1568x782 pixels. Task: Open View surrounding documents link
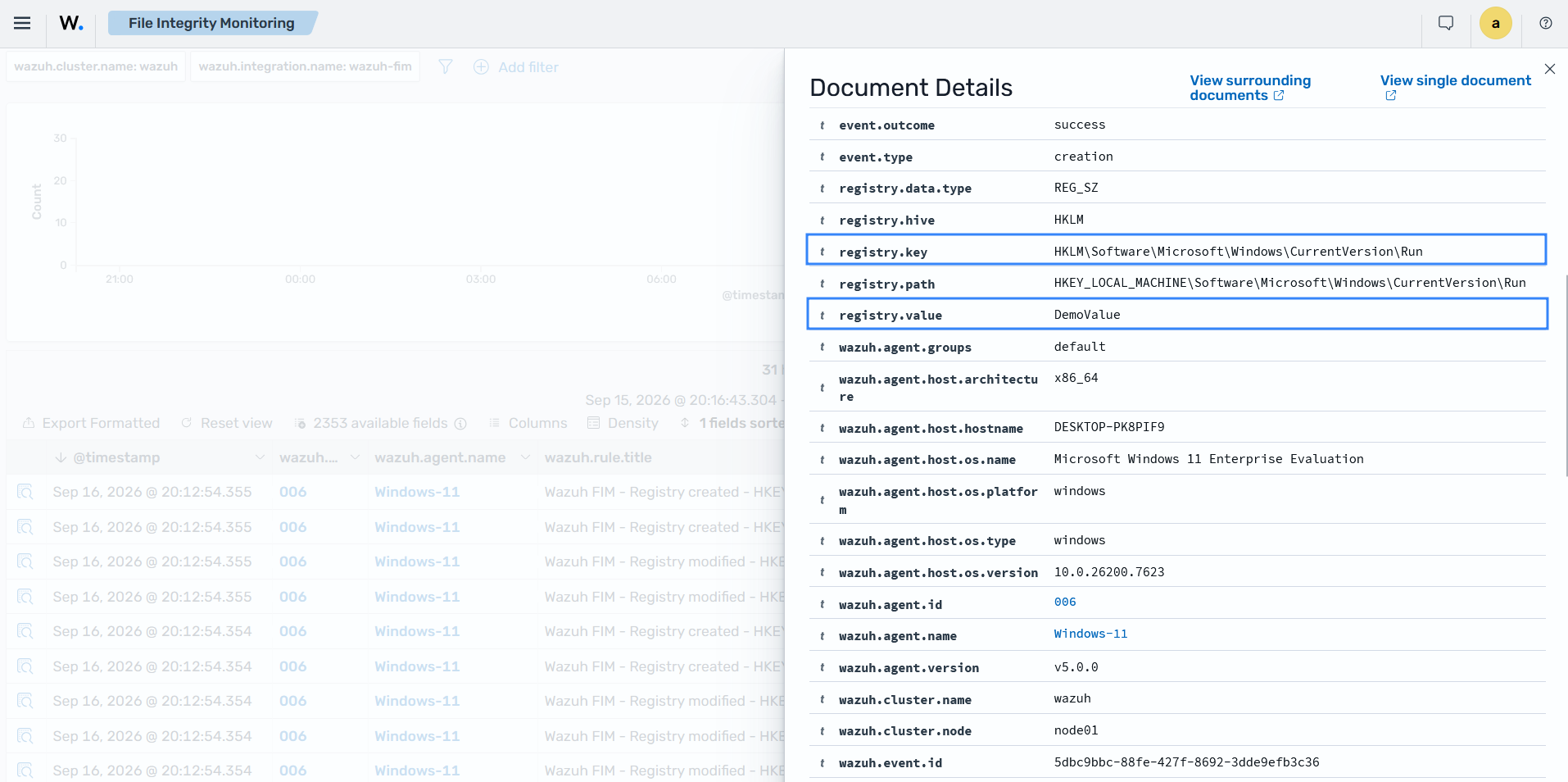tap(1250, 88)
